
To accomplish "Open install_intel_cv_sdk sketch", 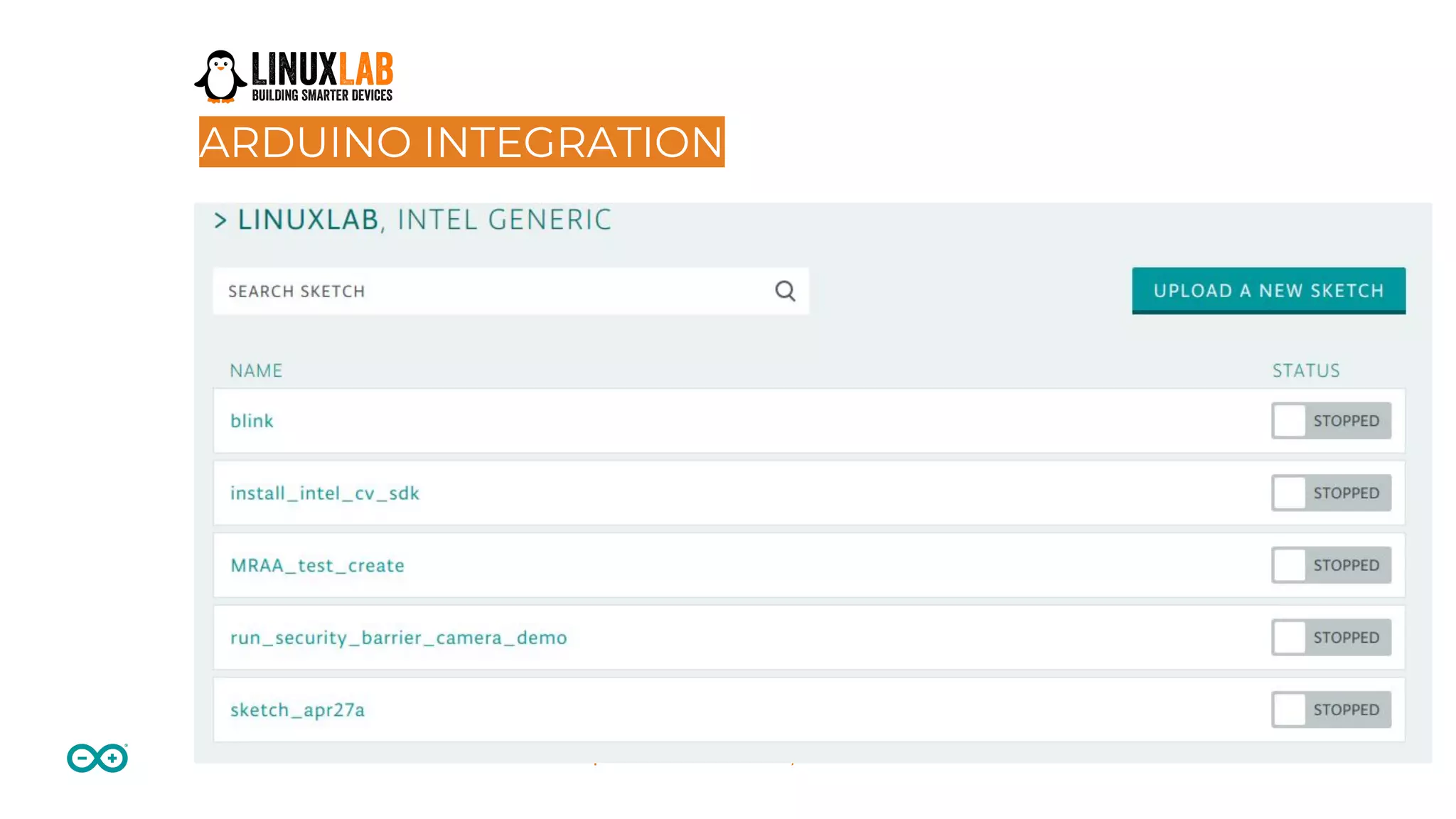I will pyautogui.click(x=325, y=493).
